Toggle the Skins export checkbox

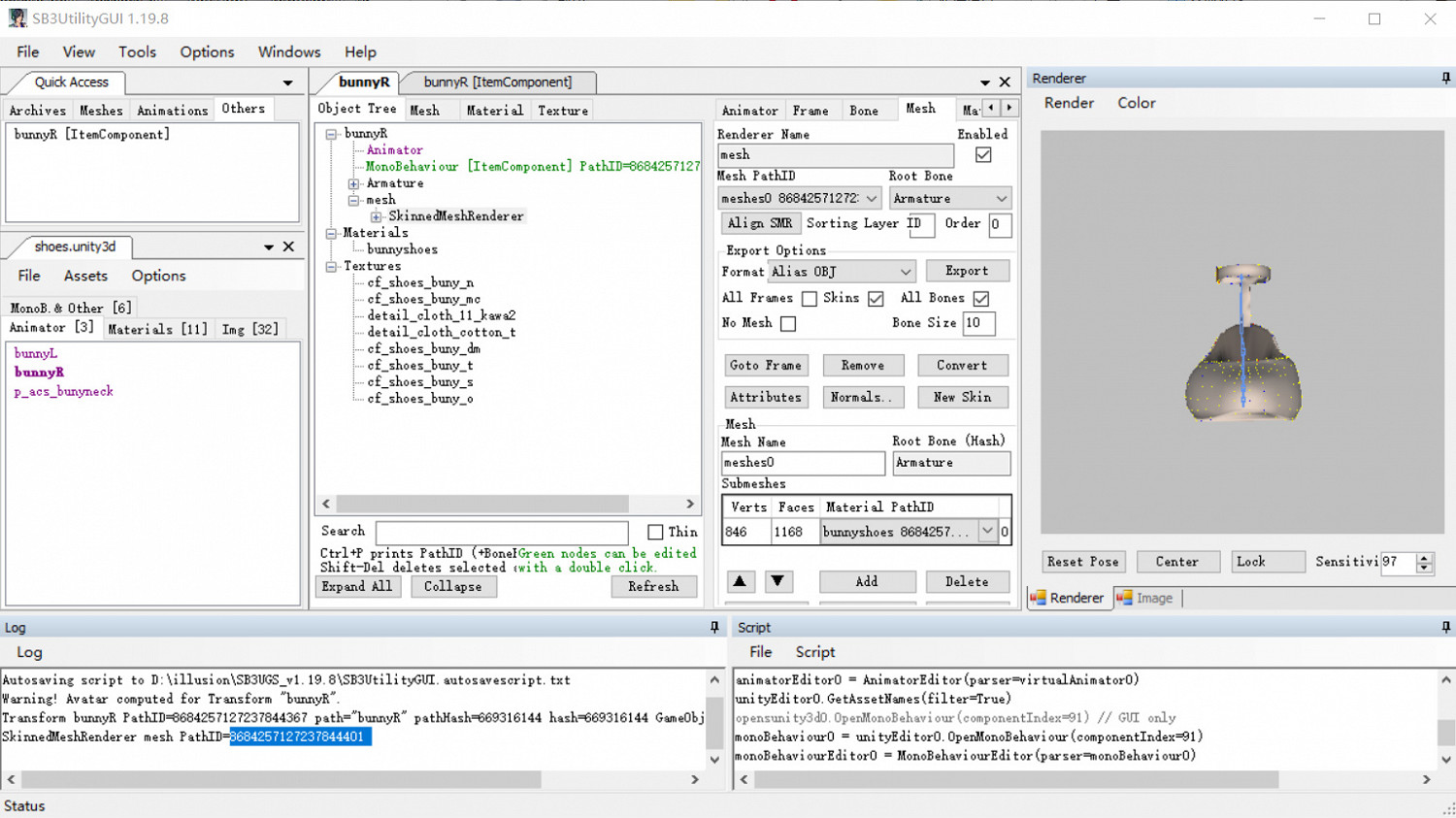(x=876, y=299)
